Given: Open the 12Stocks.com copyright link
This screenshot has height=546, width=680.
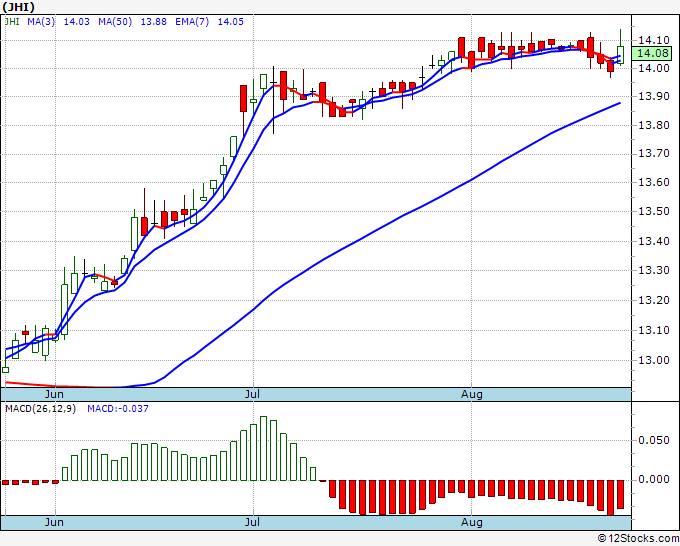Looking at the screenshot, I should click(x=638, y=538).
